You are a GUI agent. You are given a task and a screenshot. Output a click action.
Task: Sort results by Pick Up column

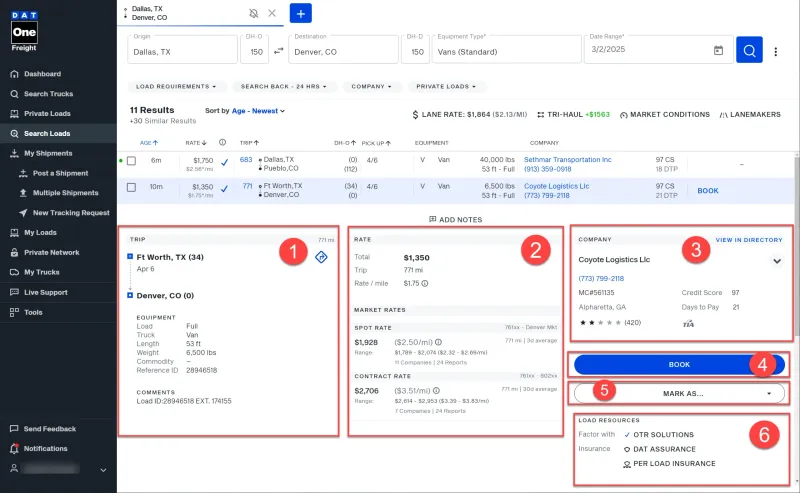point(376,143)
